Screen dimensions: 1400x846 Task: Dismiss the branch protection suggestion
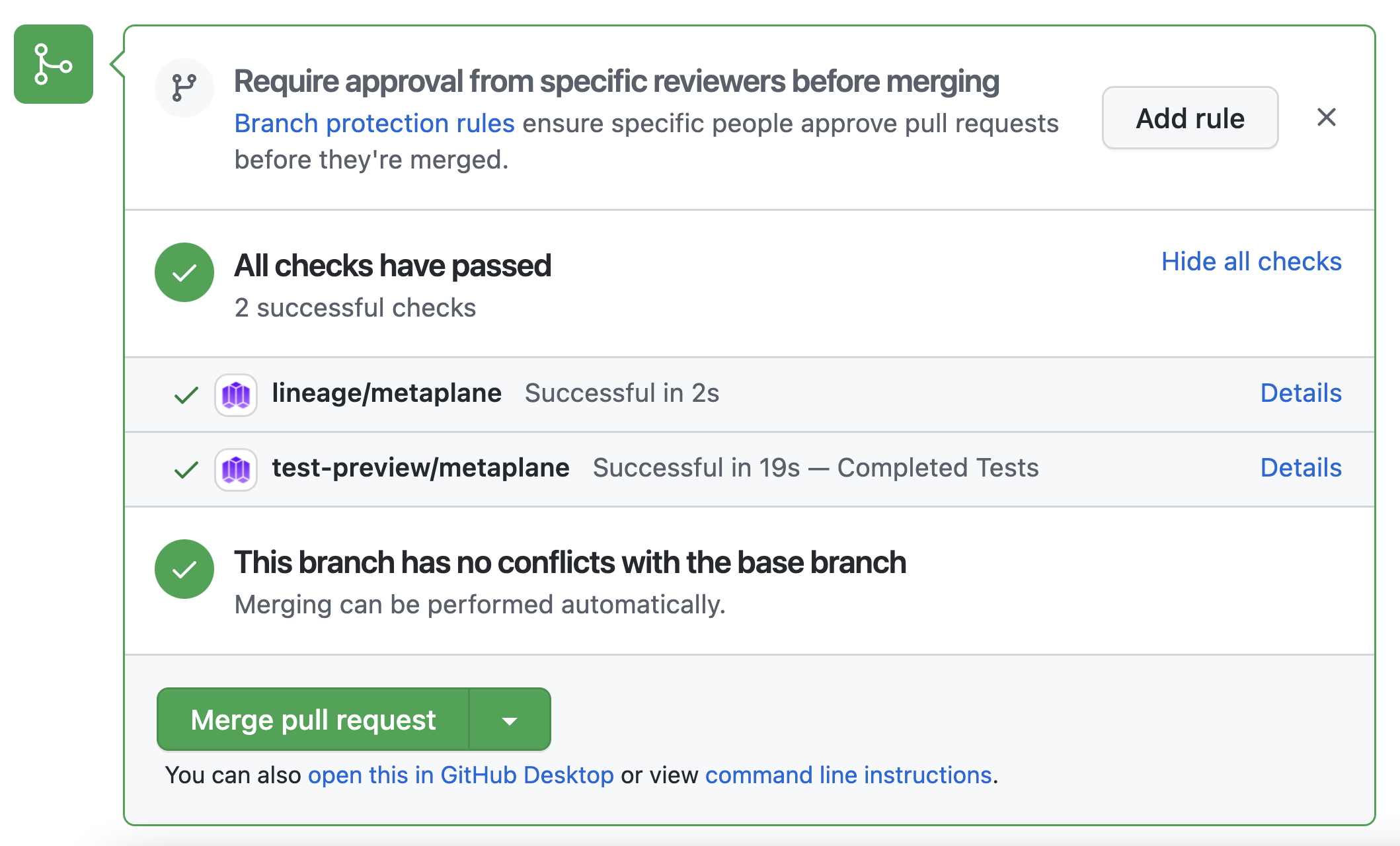[x=1326, y=118]
